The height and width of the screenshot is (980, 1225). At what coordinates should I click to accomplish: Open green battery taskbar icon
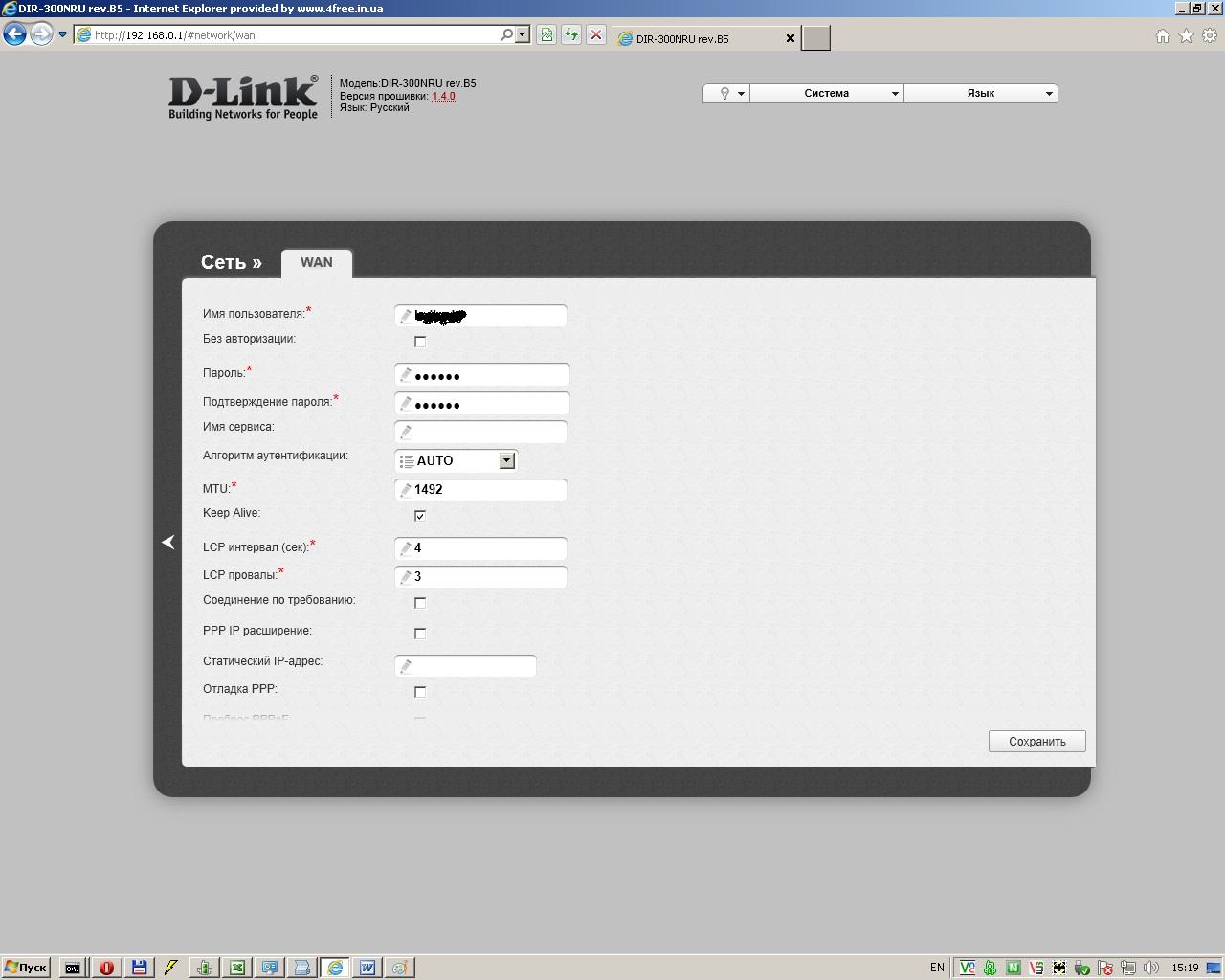coord(205,968)
